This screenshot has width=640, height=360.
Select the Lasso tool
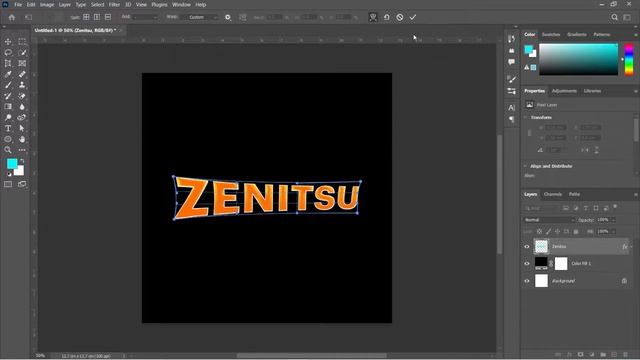pyautogui.click(x=8, y=53)
